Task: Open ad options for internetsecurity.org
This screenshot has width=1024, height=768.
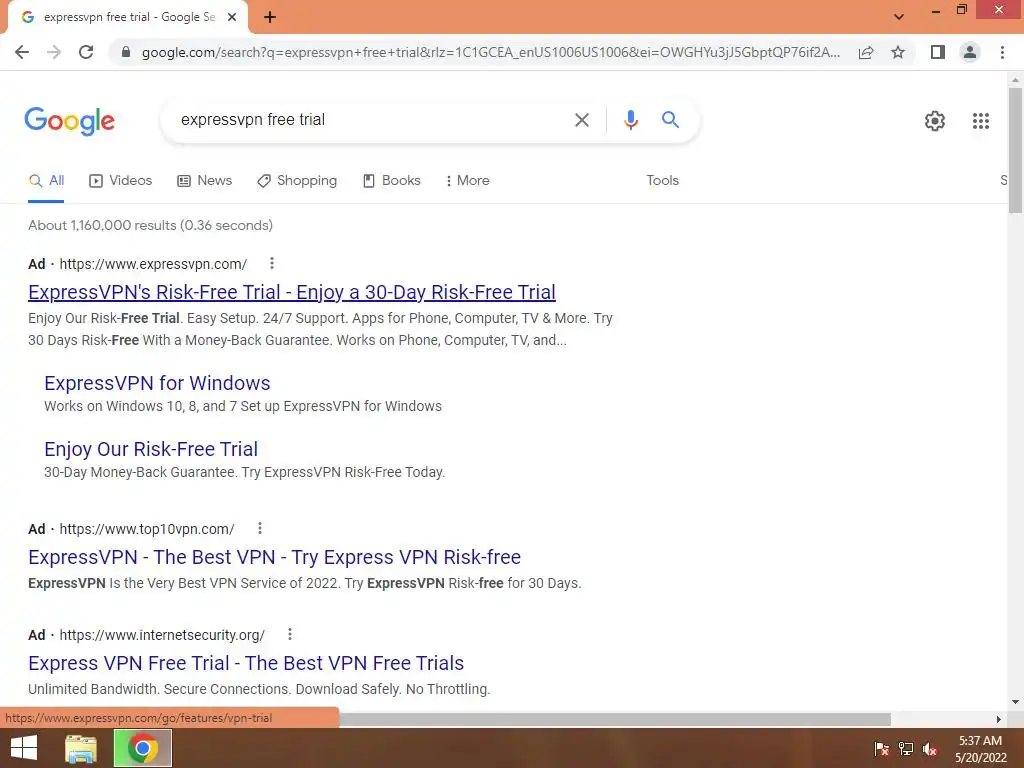Action: tap(289, 634)
